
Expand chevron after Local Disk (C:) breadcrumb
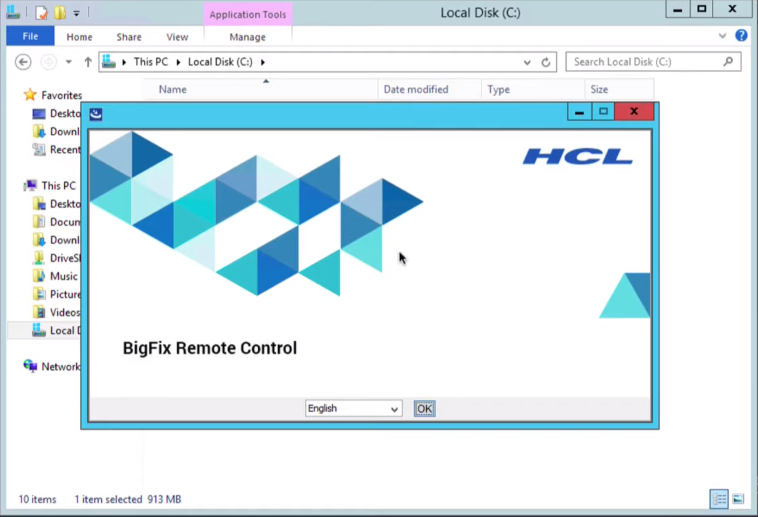[x=263, y=62]
